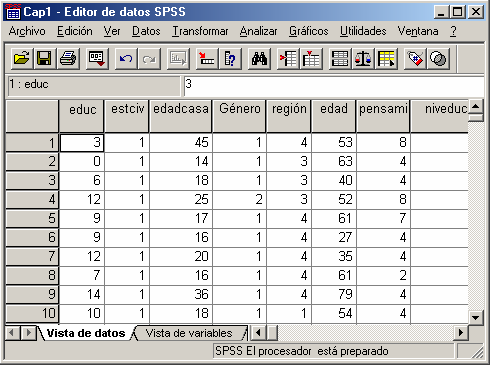490x365 pixels.
Task: Click the vertical scrollbar up arrow
Action: [x=476, y=106]
